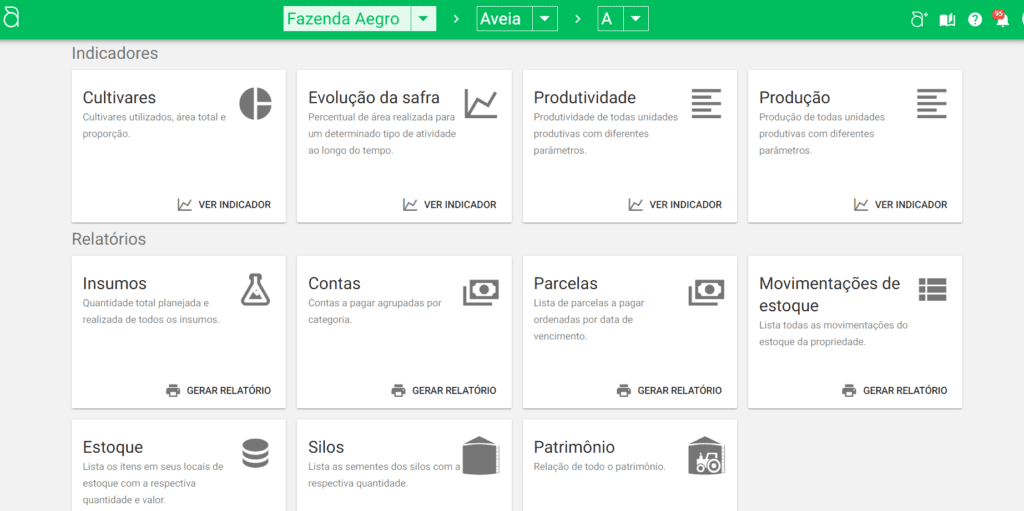This screenshot has height=511, width=1024.
Task: Click the Estoque database stack icon
Action: [x=255, y=453]
